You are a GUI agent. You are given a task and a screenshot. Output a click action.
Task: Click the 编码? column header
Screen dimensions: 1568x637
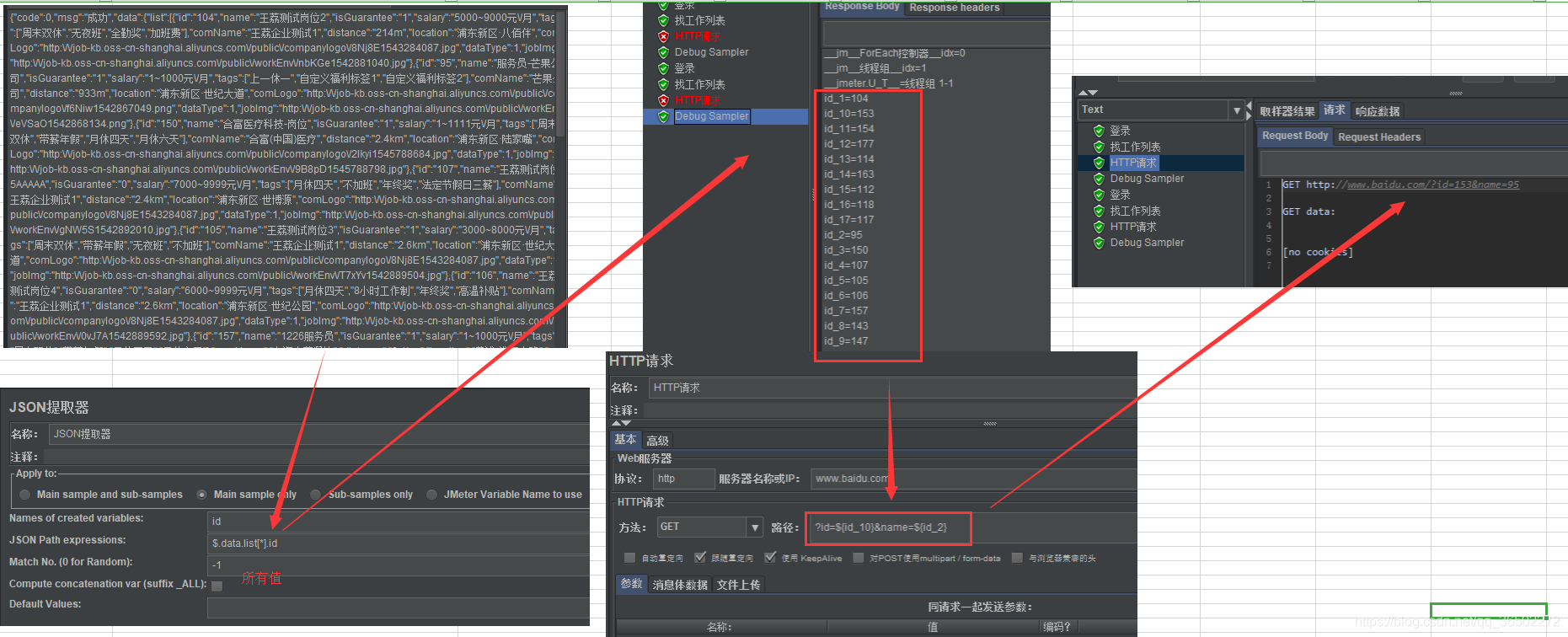point(1057,627)
